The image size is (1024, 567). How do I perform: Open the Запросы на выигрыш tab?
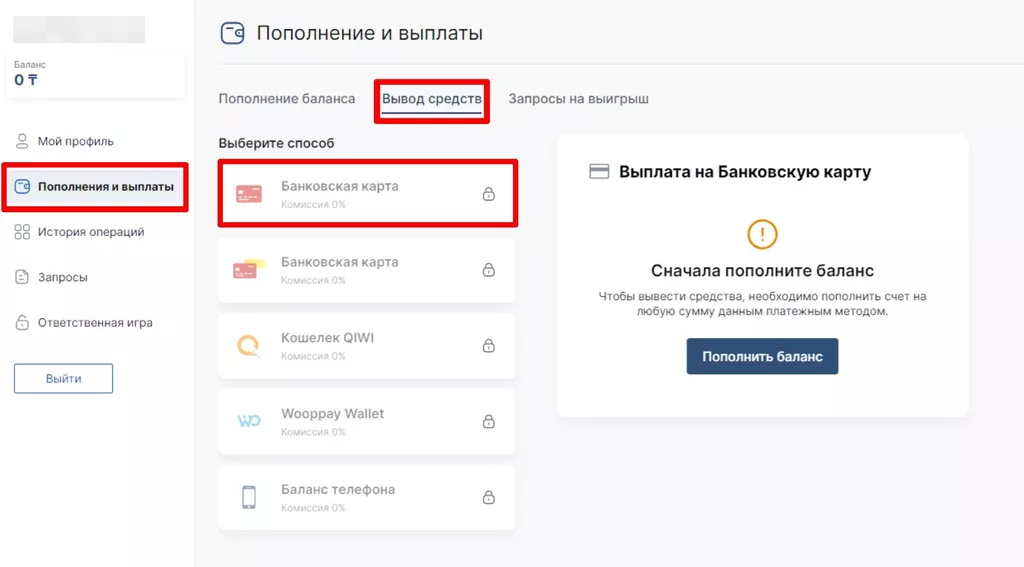coord(578,99)
